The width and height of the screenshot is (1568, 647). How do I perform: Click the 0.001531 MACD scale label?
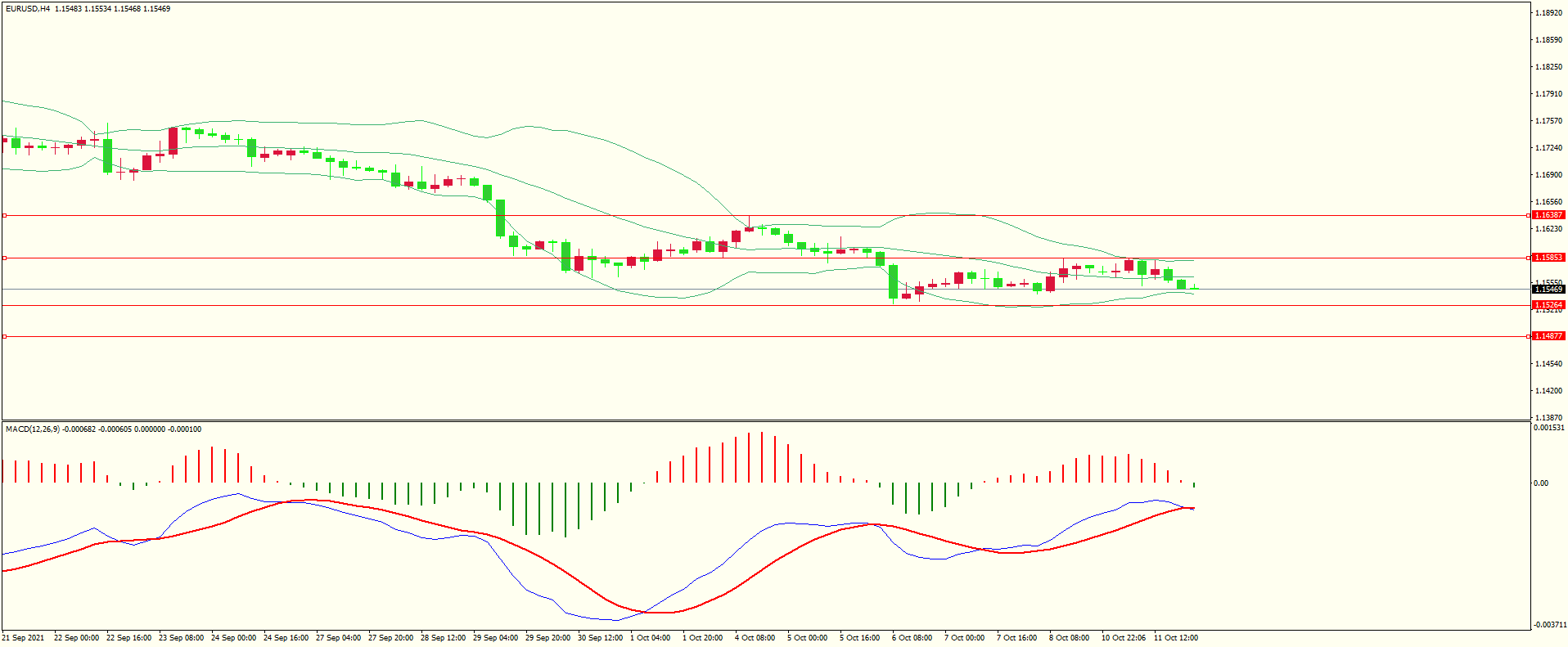1549,428
